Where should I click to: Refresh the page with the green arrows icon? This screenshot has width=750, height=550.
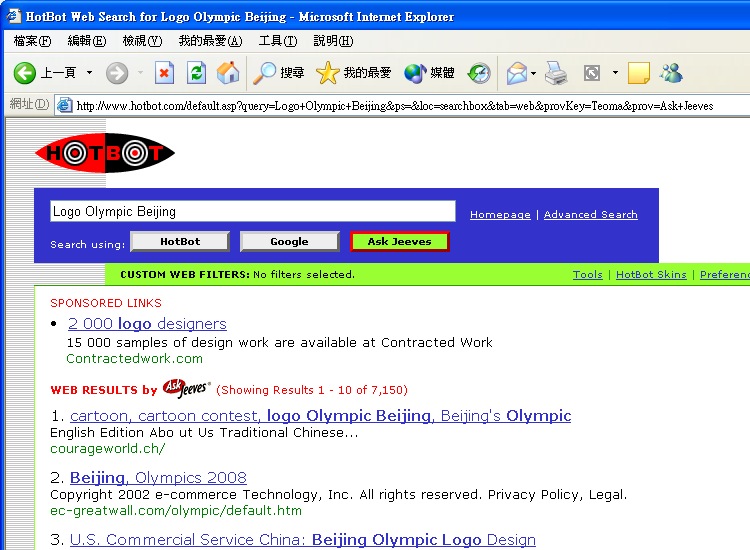coord(196,73)
